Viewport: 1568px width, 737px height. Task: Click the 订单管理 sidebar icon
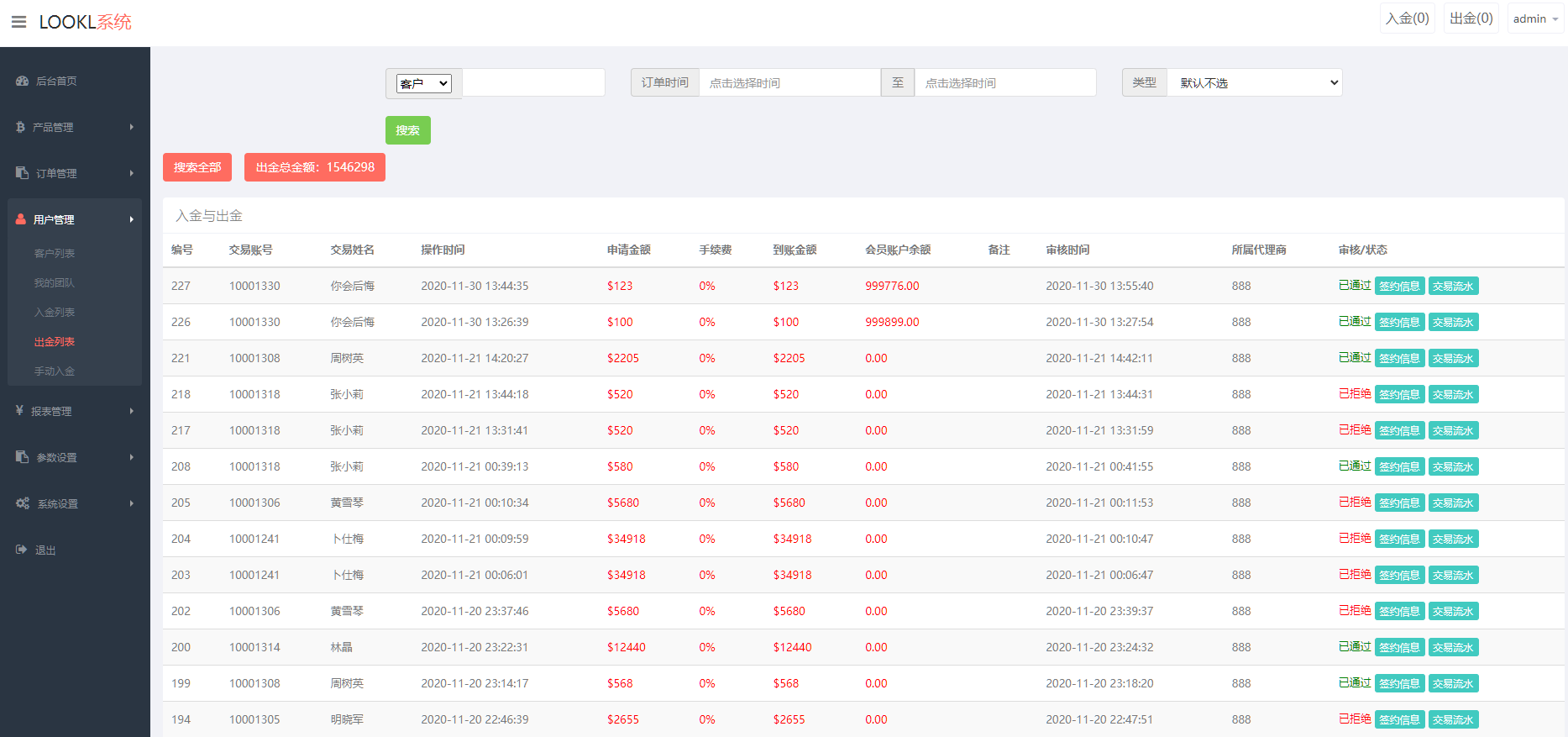click(x=22, y=173)
